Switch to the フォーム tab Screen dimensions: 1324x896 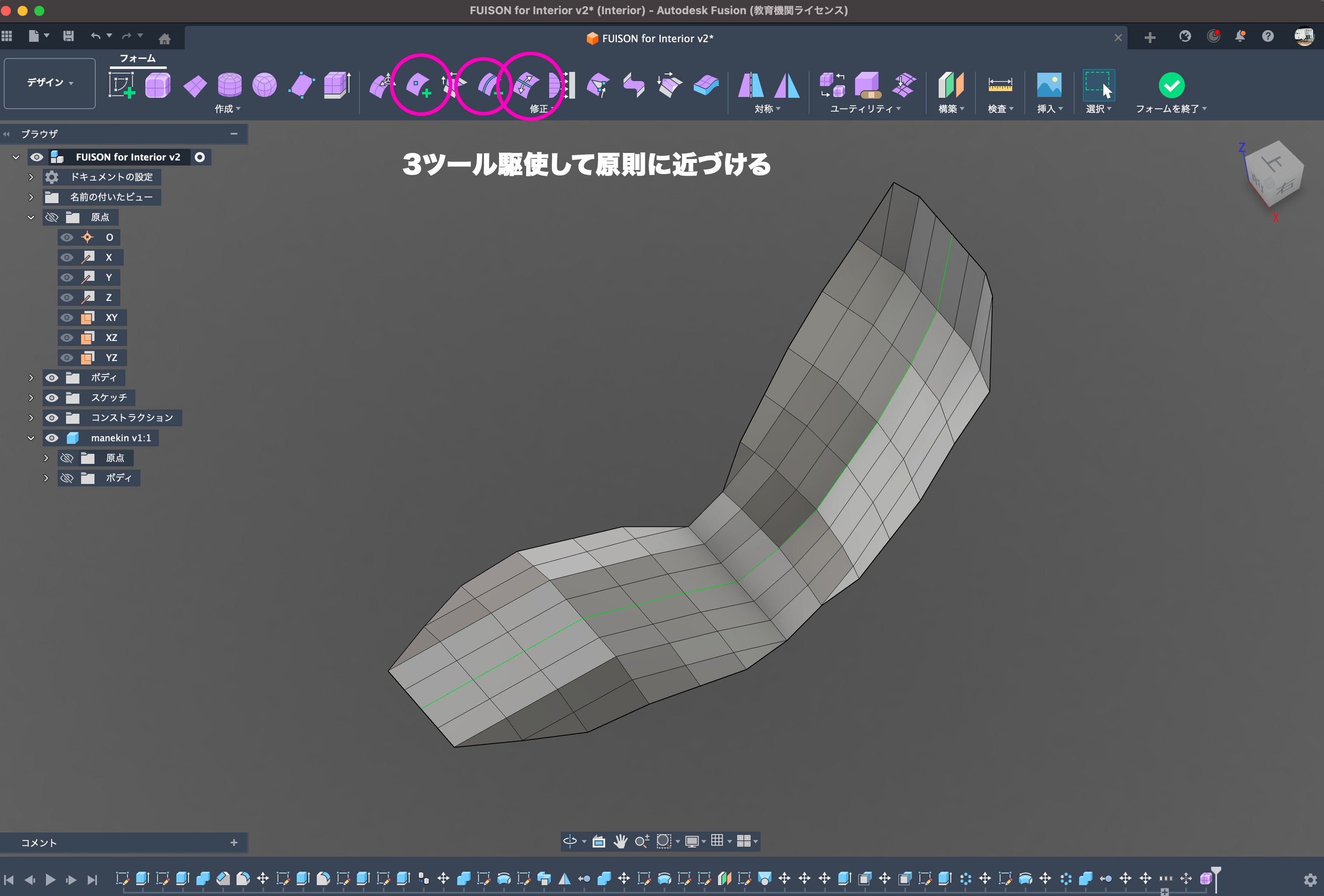coord(137,59)
